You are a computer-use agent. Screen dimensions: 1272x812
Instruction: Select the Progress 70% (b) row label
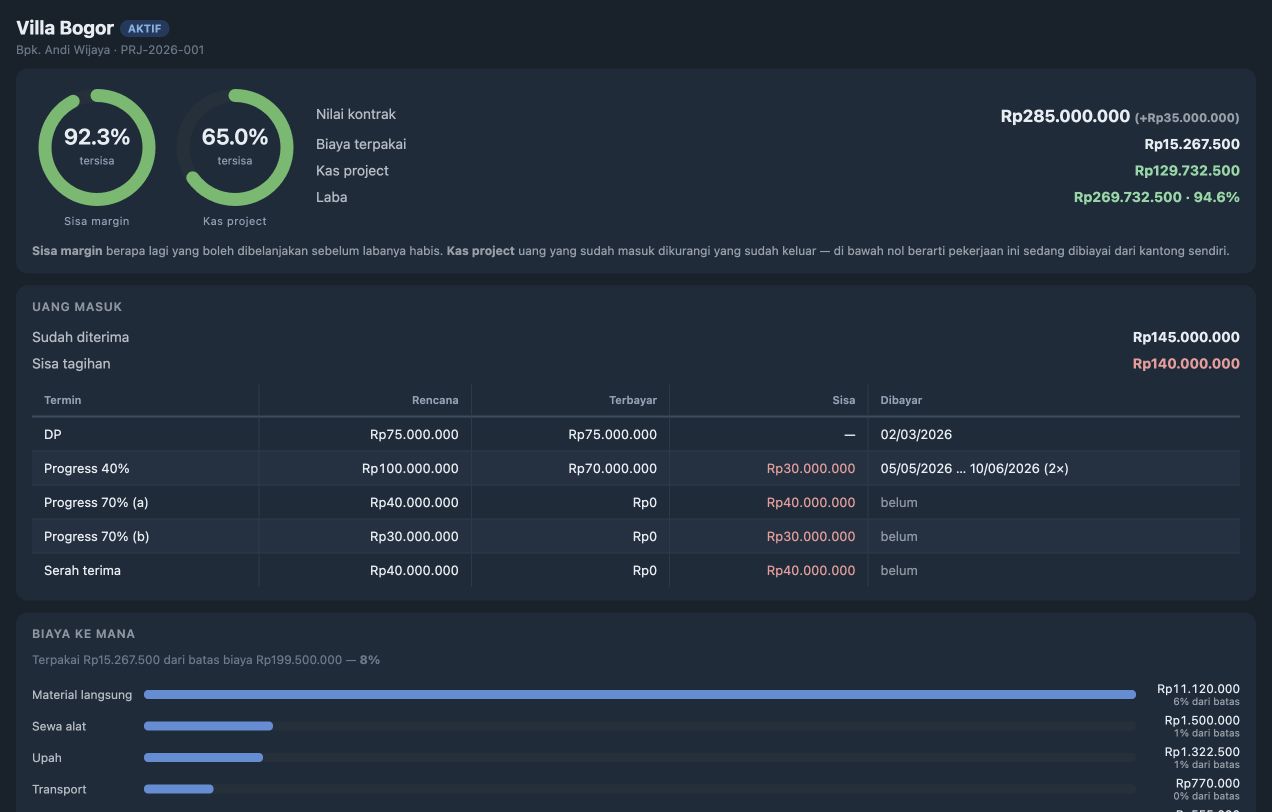pos(97,537)
